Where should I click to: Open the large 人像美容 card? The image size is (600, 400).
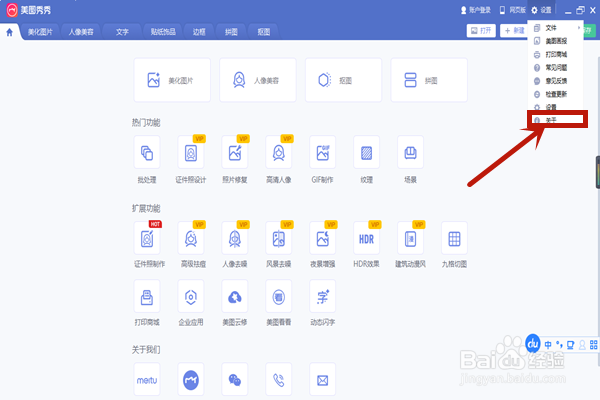pos(258,80)
